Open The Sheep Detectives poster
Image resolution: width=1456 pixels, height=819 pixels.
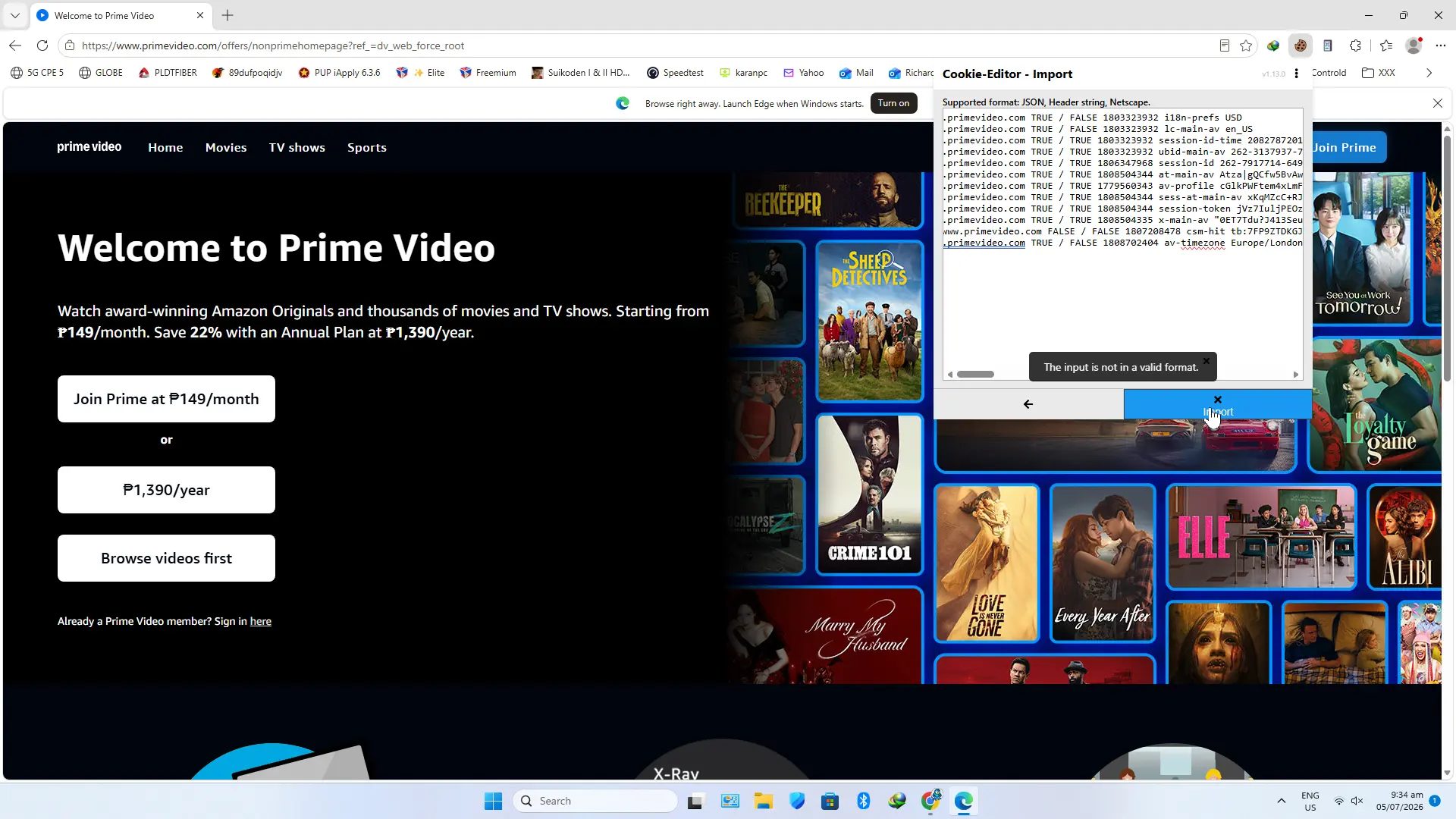[x=870, y=321]
